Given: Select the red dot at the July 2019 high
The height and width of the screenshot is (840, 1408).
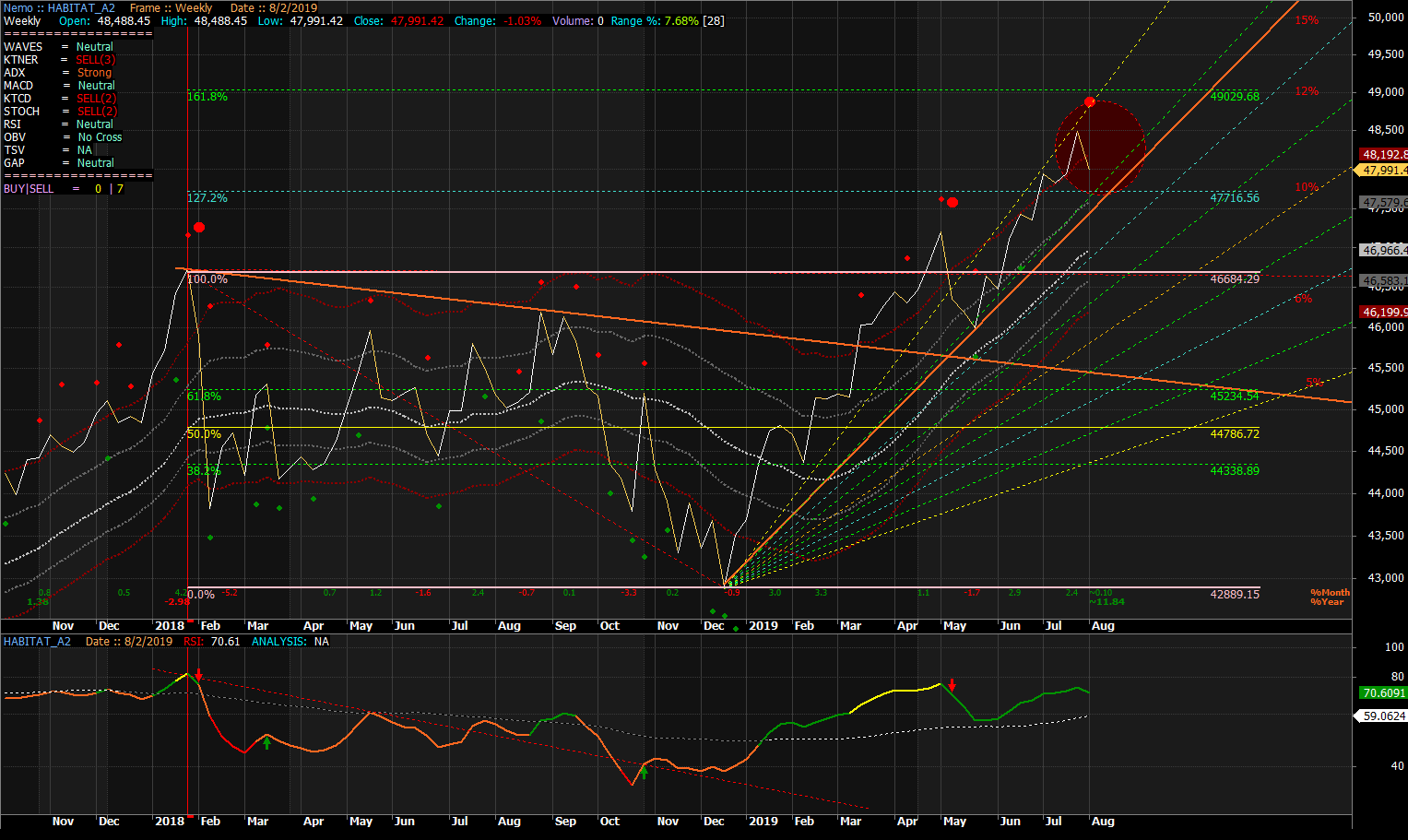Looking at the screenshot, I should 1090,102.
